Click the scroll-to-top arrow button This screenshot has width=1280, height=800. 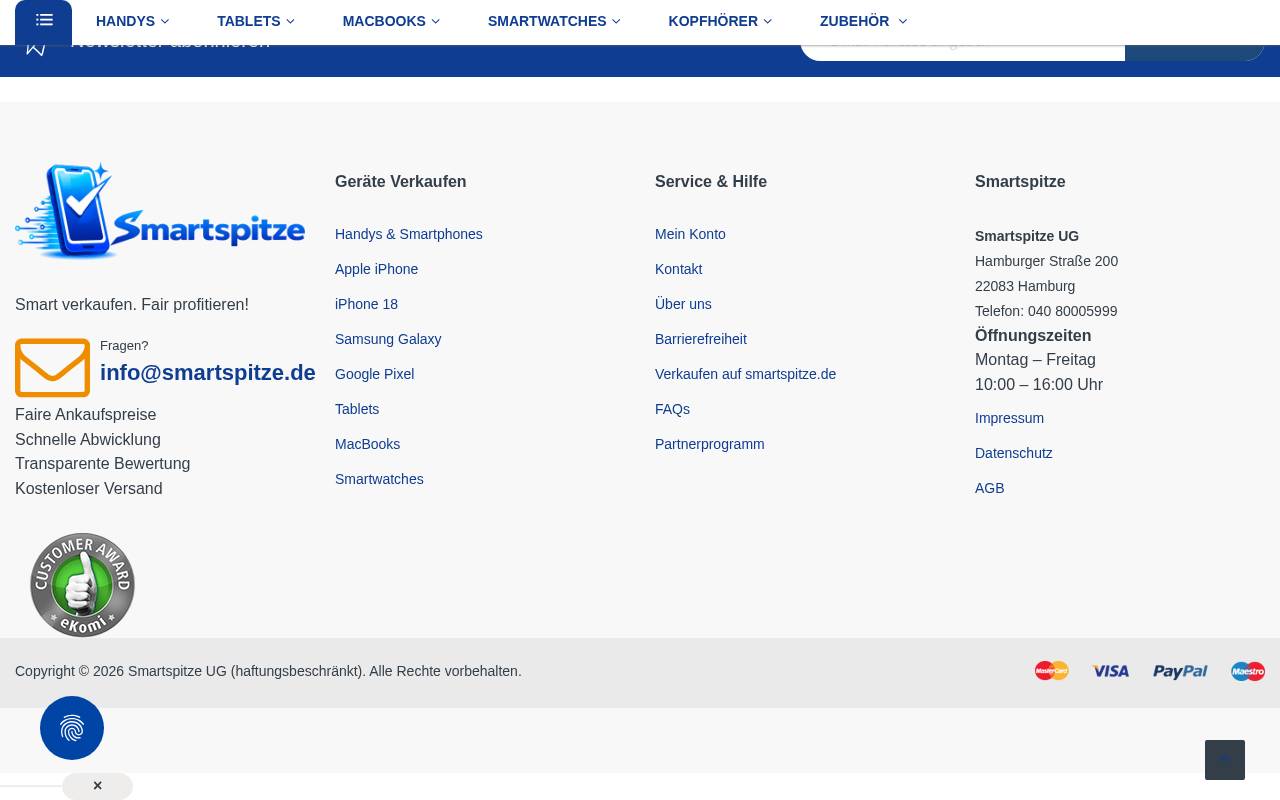click(x=1225, y=760)
